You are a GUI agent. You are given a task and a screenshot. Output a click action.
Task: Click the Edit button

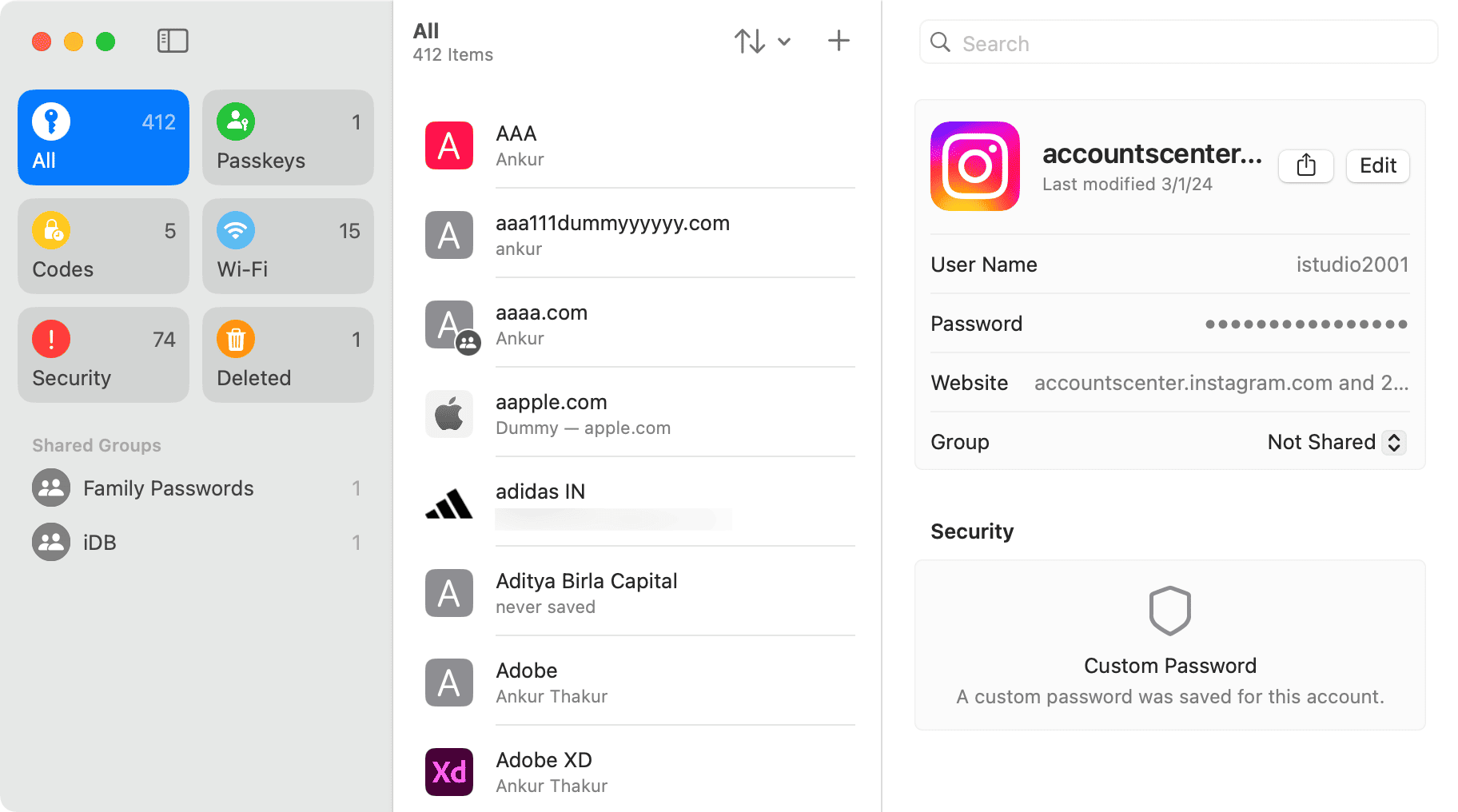[1377, 165]
